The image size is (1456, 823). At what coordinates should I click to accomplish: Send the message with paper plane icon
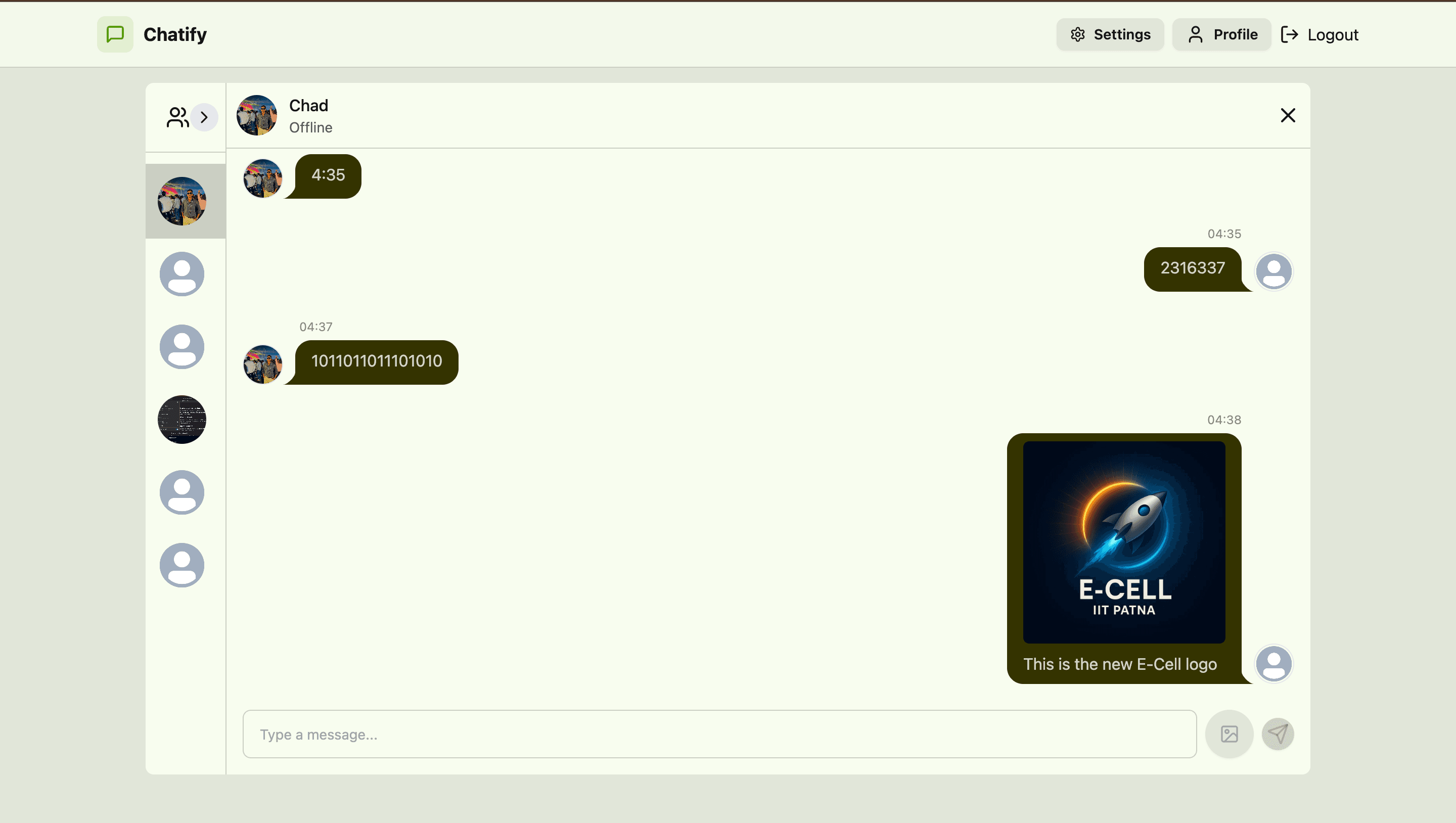(1278, 734)
